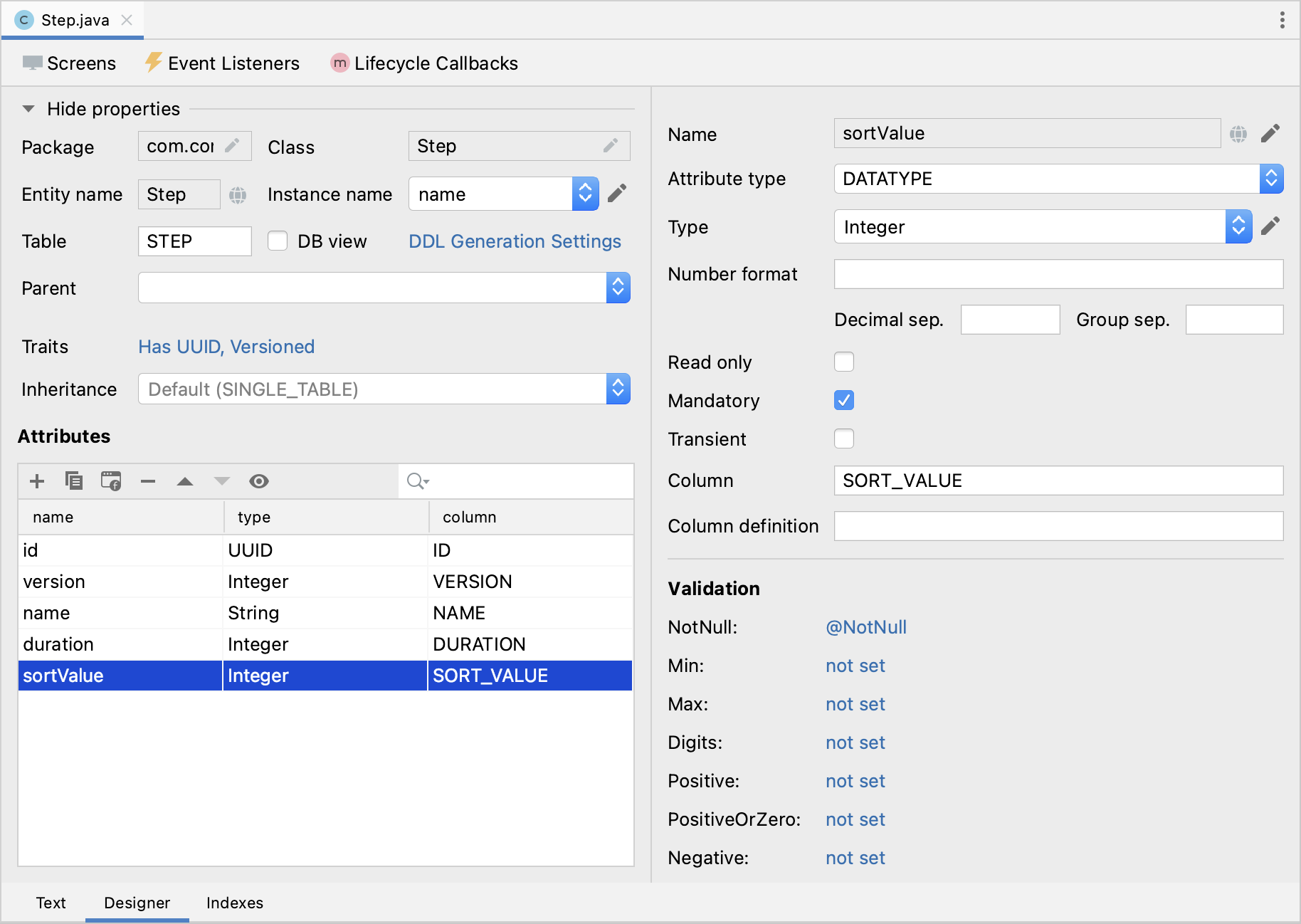1301x924 pixels.
Task: Copy the selected attribute using the duplicate icon
Action: click(74, 481)
